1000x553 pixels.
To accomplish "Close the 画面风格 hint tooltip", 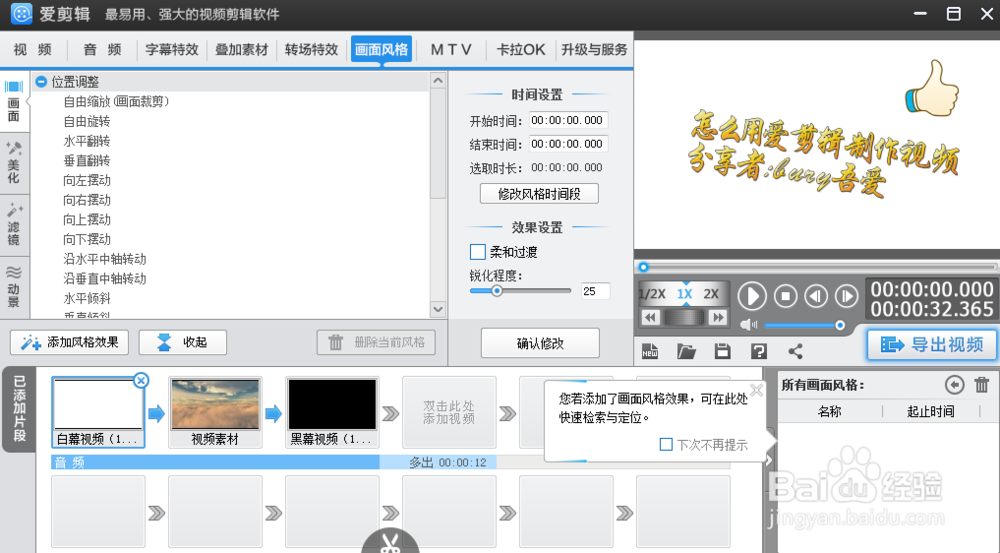I will 756,390.
